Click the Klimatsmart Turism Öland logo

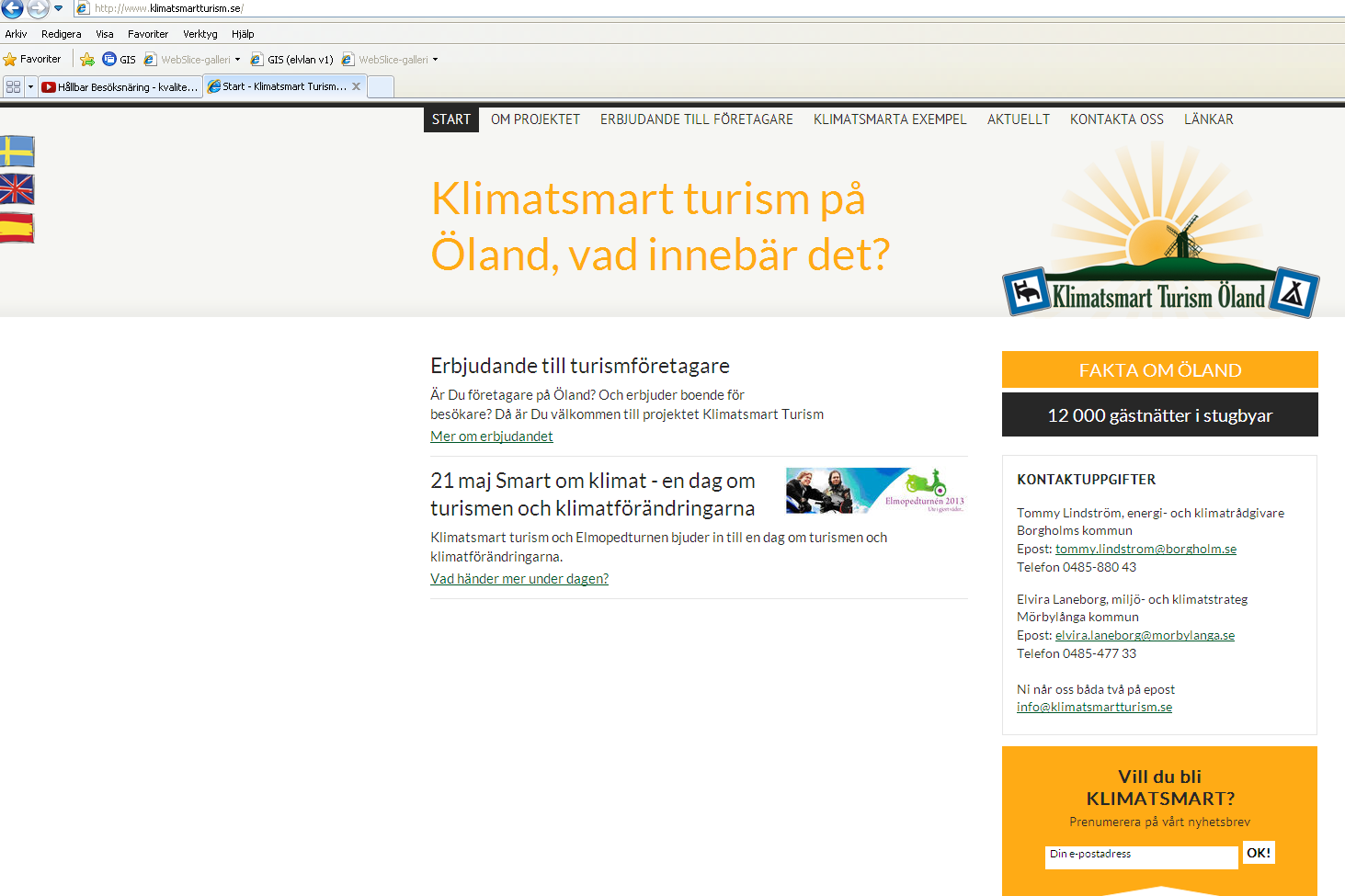click(x=1160, y=231)
